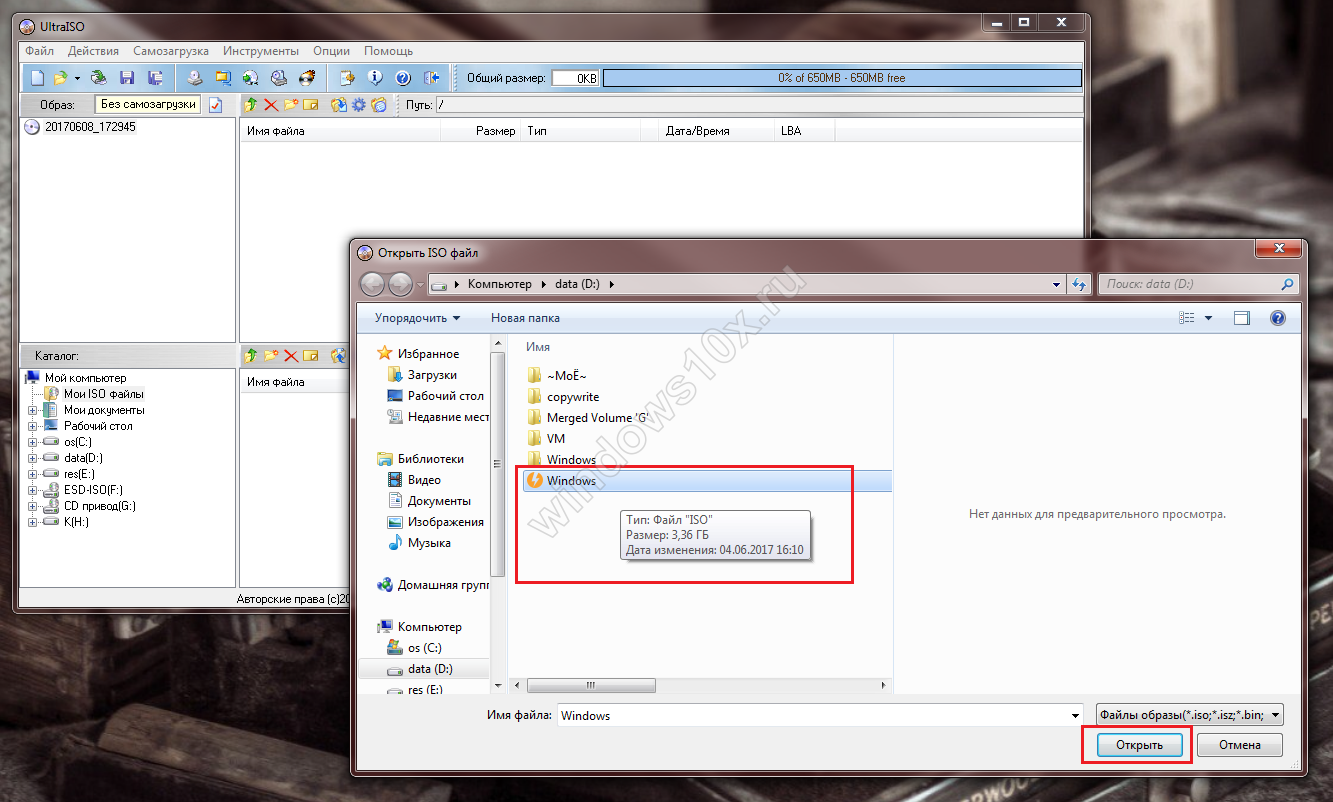Click the Save As icon with multiple floppies
Screen dimensions: 1333x802
click(x=156, y=77)
